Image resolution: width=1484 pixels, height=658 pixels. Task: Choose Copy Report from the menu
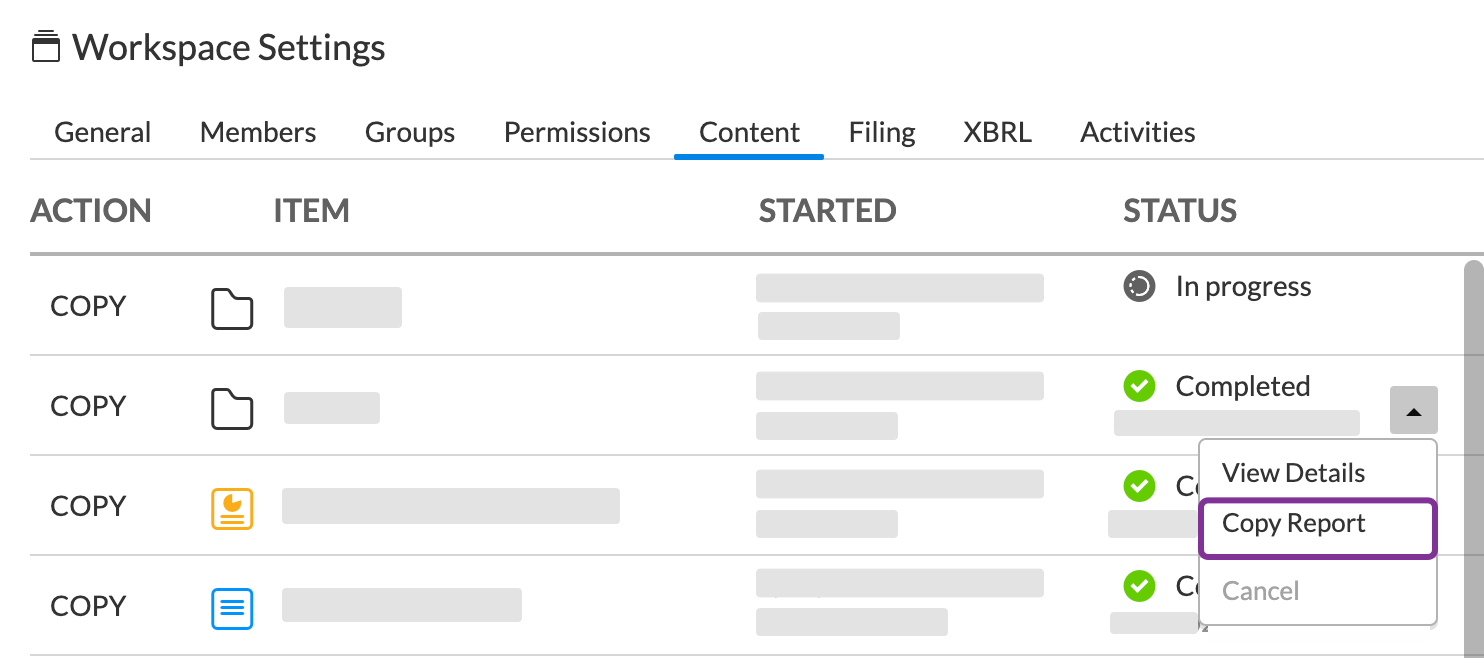[x=1293, y=524]
